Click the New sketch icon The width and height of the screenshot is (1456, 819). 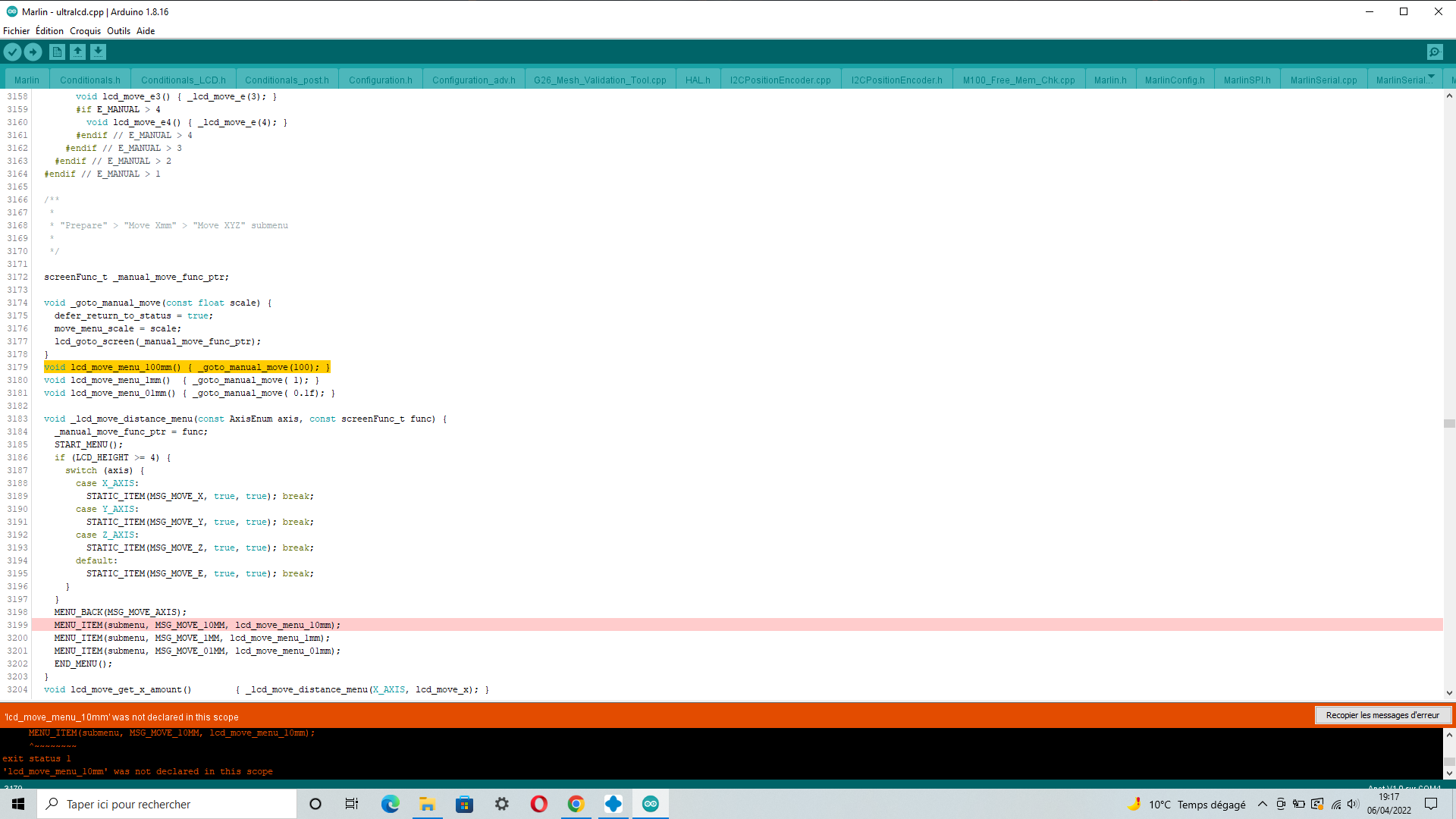pyautogui.click(x=57, y=52)
